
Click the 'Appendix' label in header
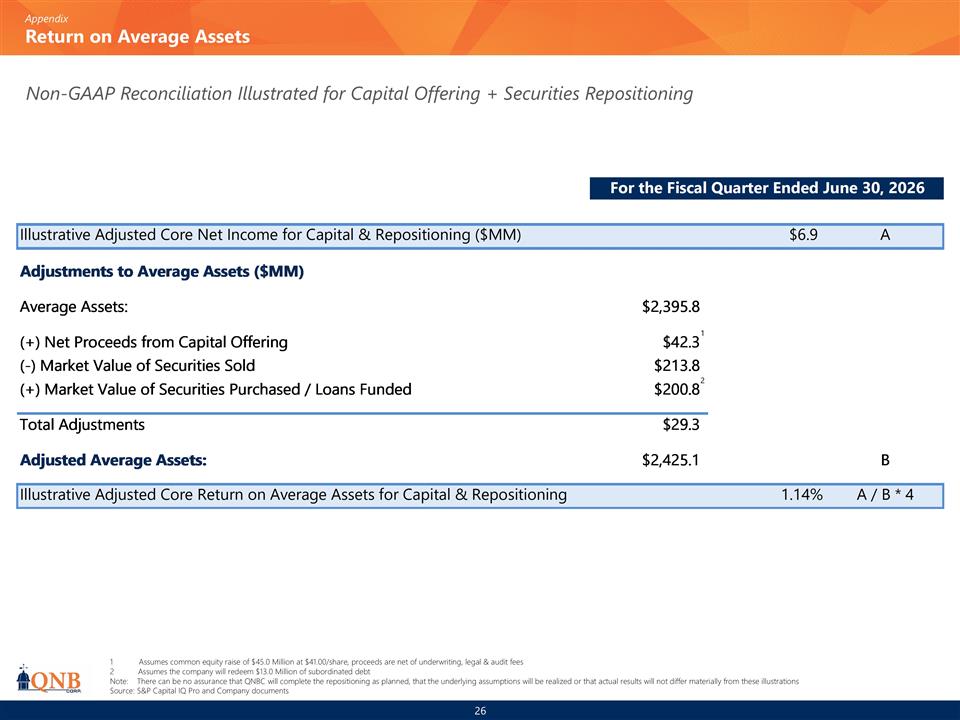[47, 18]
